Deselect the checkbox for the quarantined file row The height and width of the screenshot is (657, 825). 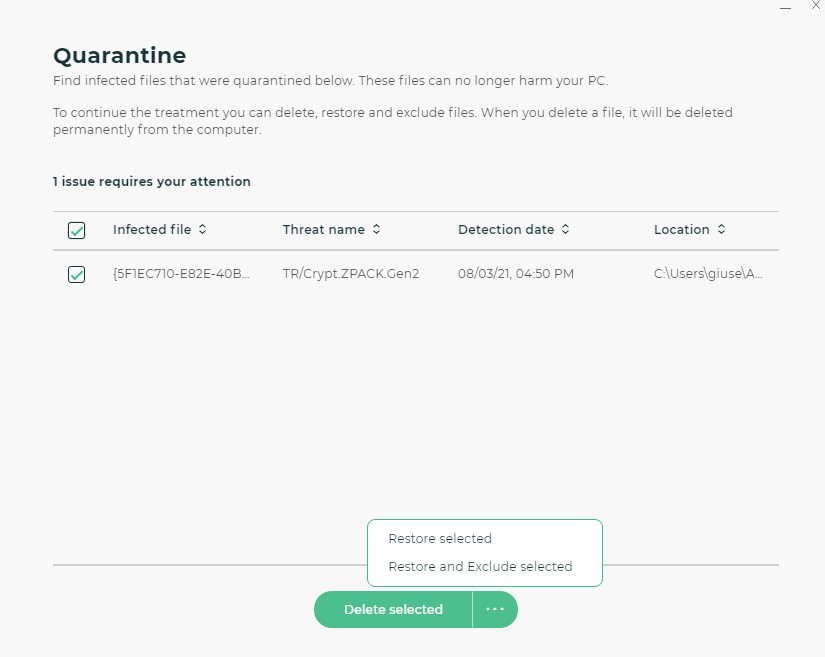[x=77, y=274]
